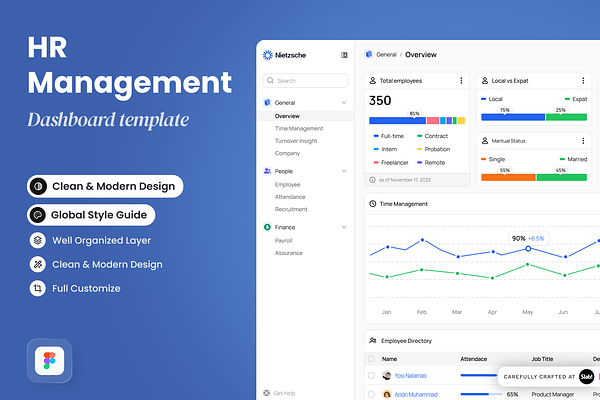Image resolution: width=600 pixels, height=400 pixels.
Task: Click the blue Local bar segment
Action: point(513,117)
